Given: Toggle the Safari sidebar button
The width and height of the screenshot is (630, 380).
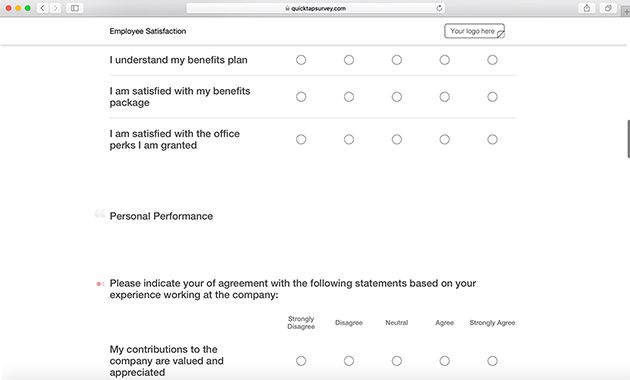Looking at the screenshot, I should (75, 8).
